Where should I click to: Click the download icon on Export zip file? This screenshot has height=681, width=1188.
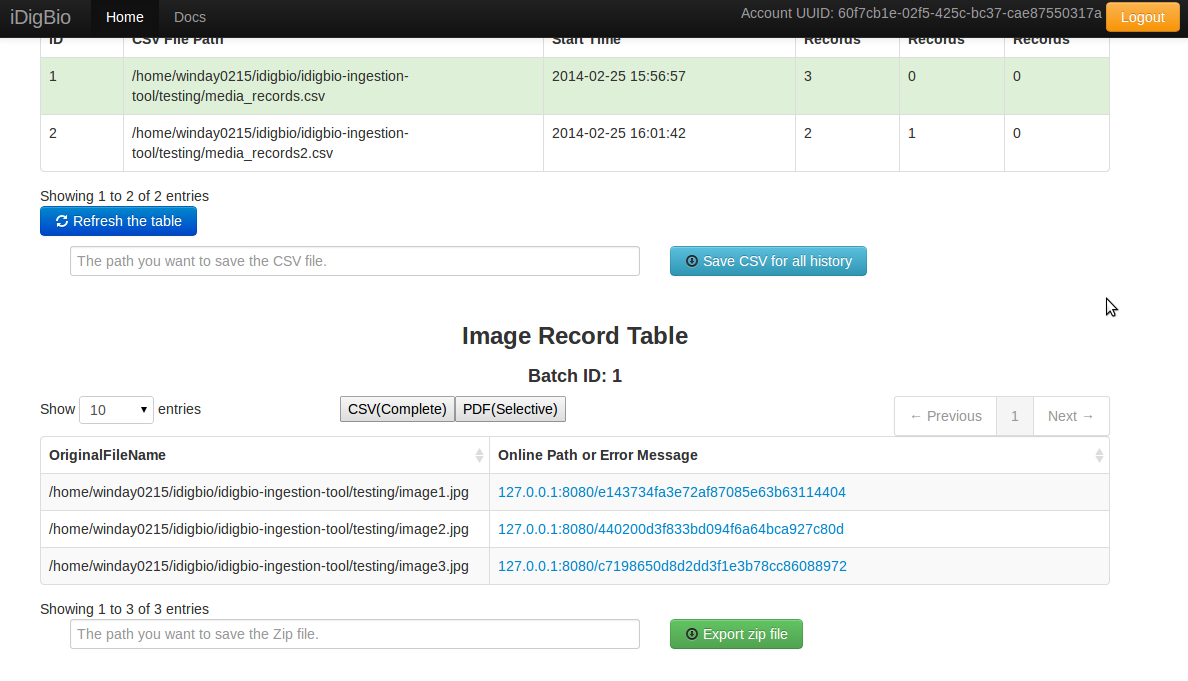click(x=692, y=634)
